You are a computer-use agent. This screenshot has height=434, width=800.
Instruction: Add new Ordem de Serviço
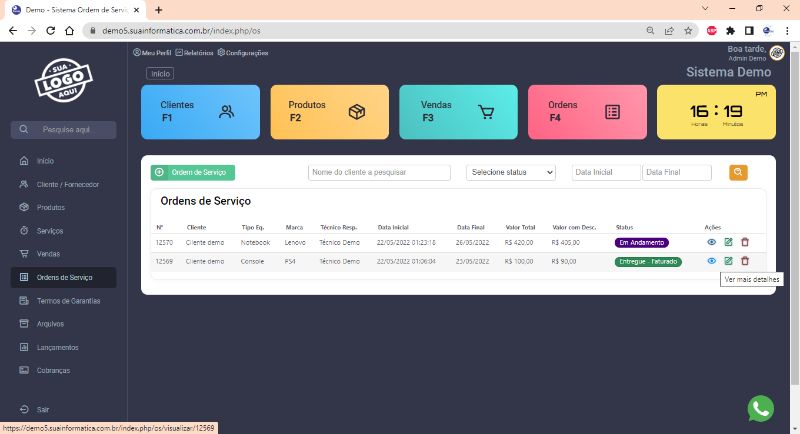tap(193, 172)
